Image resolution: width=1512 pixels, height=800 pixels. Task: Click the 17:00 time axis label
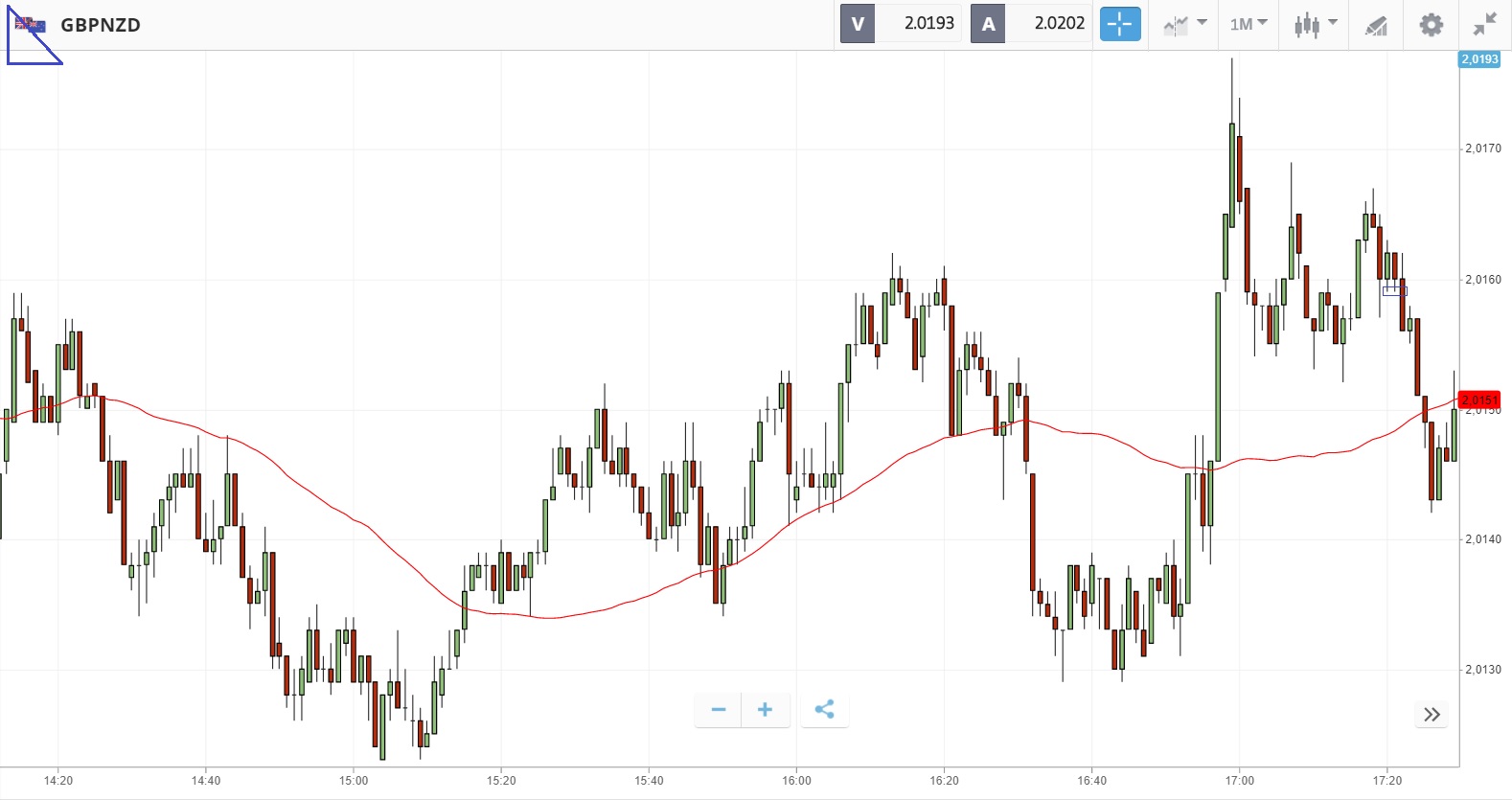pyautogui.click(x=1239, y=781)
